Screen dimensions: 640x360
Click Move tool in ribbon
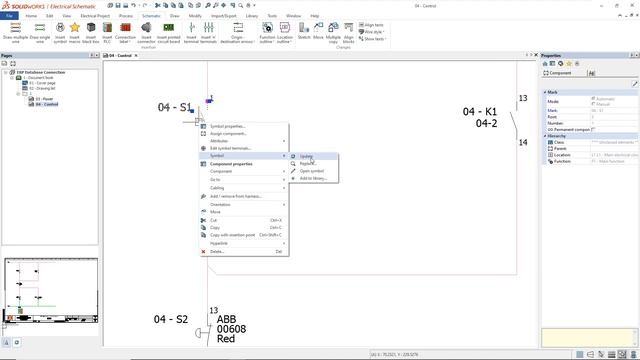coord(318,31)
